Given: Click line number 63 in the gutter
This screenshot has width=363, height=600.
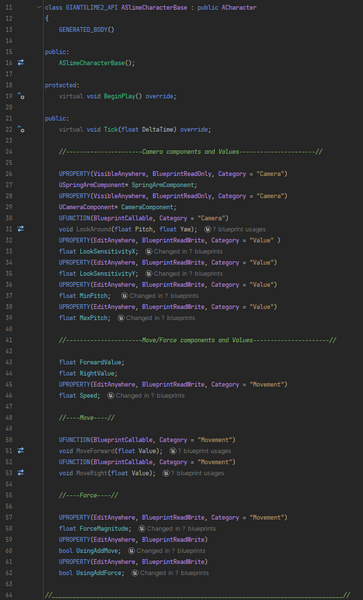Looking at the screenshot, I should [9, 584].
